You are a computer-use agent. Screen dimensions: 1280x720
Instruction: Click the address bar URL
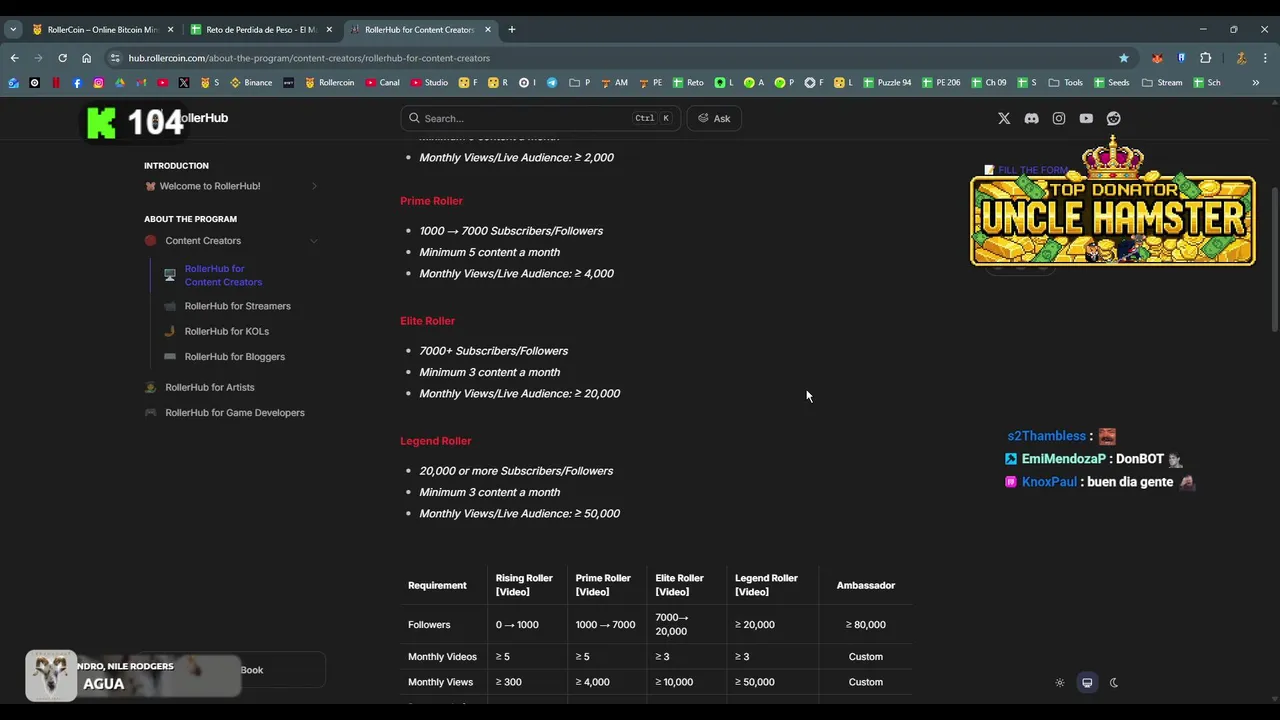pos(309,58)
